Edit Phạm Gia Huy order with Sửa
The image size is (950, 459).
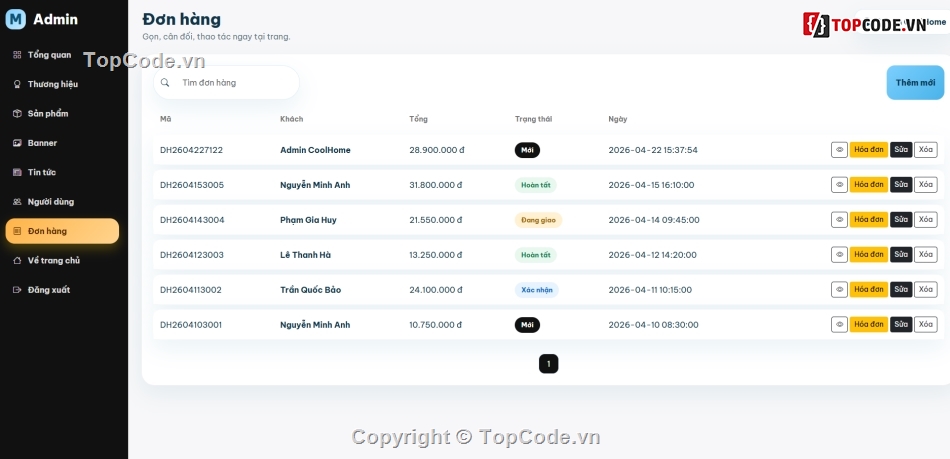point(901,220)
